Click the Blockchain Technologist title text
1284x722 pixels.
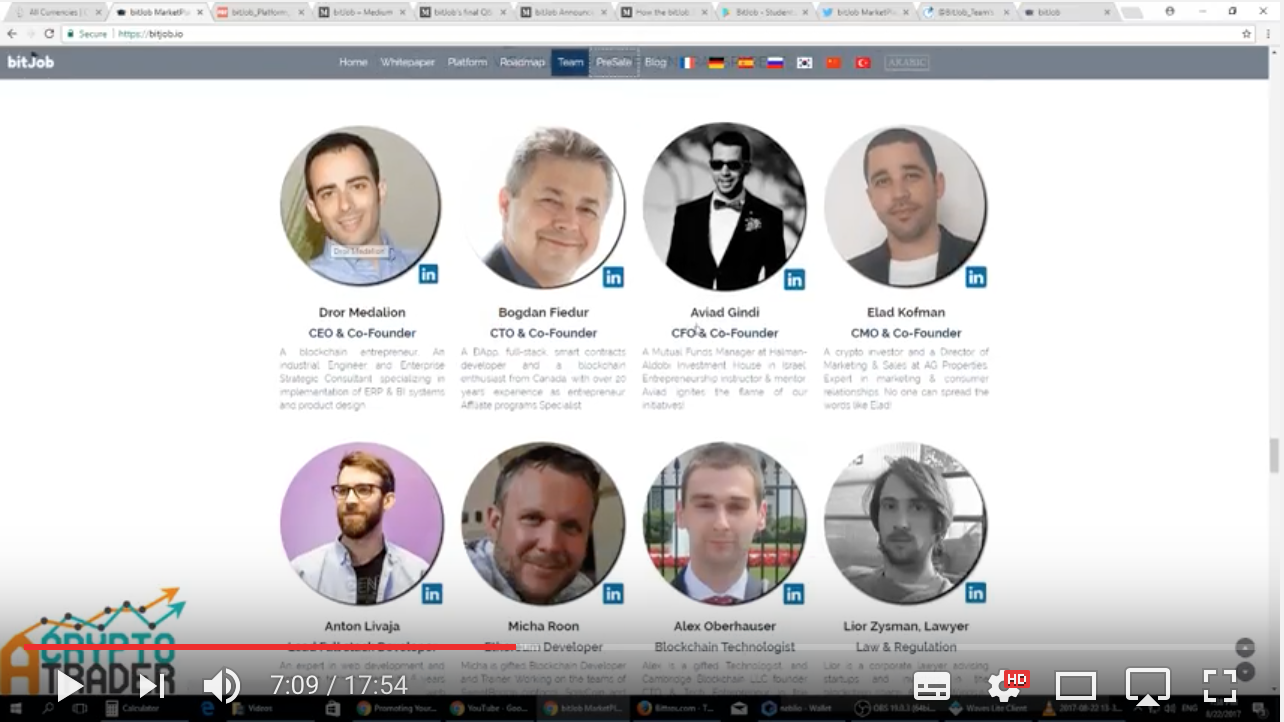[x=725, y=647]
